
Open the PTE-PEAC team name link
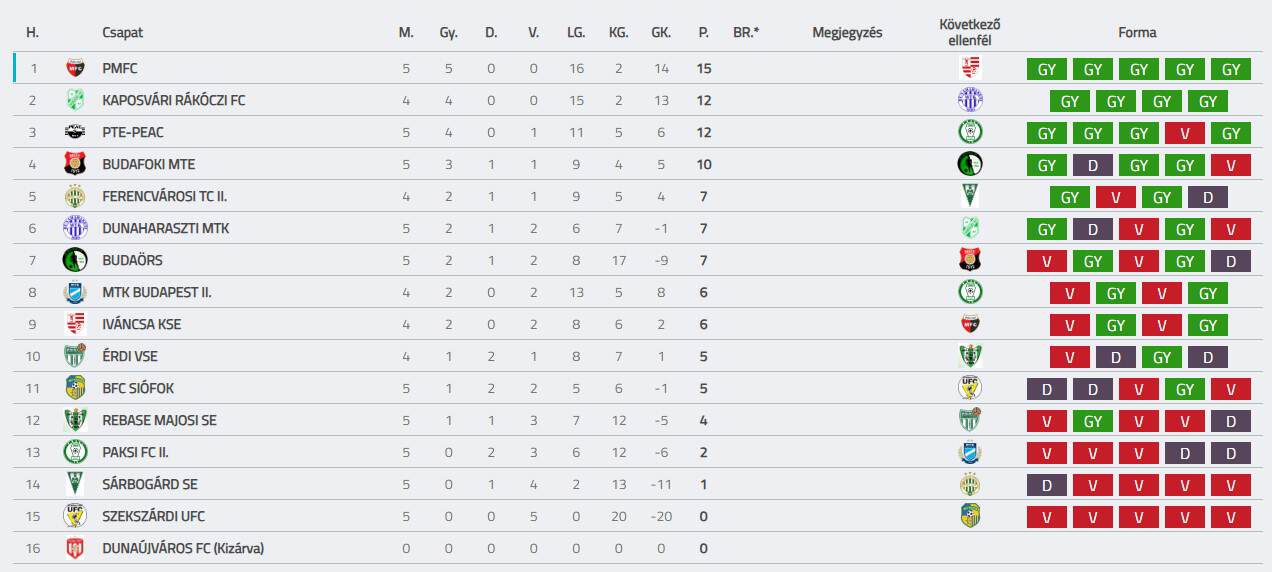point(133,132)
